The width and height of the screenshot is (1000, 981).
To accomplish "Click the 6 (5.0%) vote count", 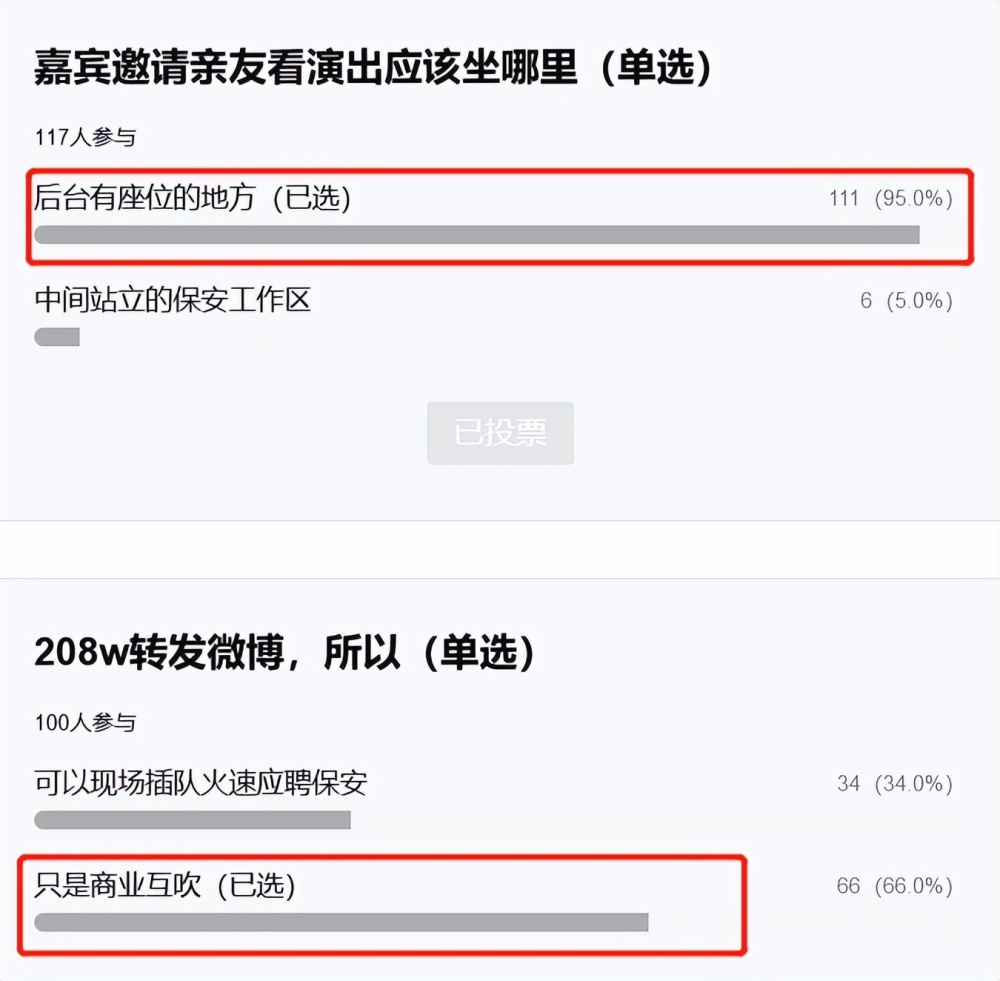I will [x=906, y=300].
